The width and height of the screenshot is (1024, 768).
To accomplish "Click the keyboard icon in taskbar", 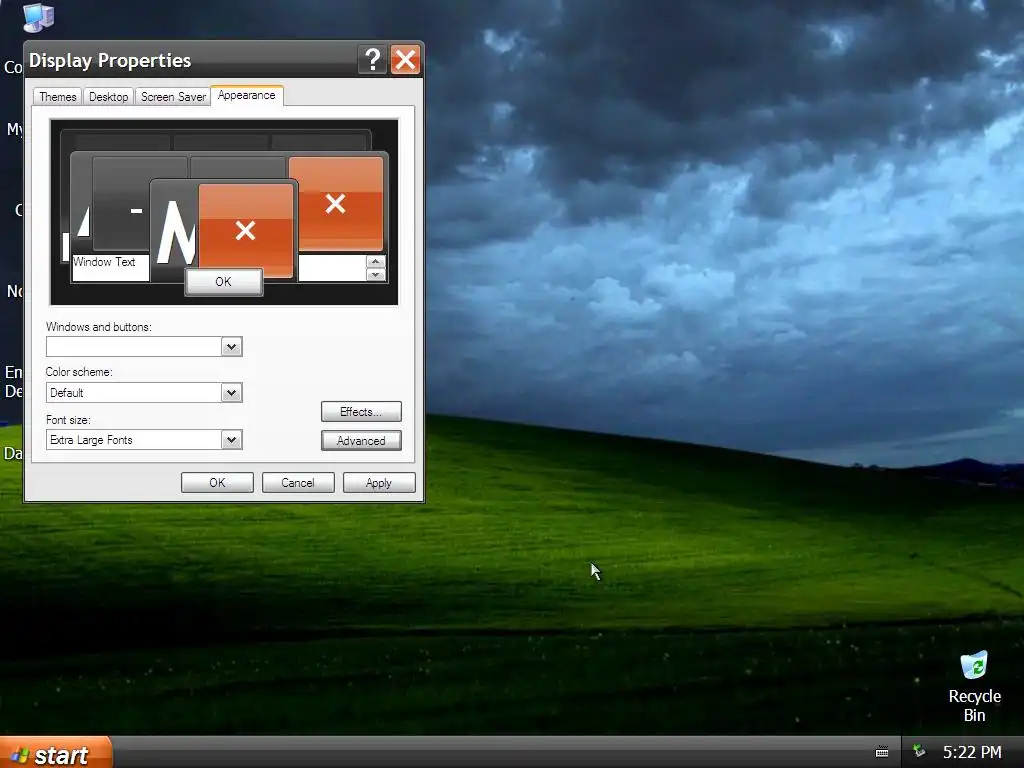I will [x=882, y=752].
